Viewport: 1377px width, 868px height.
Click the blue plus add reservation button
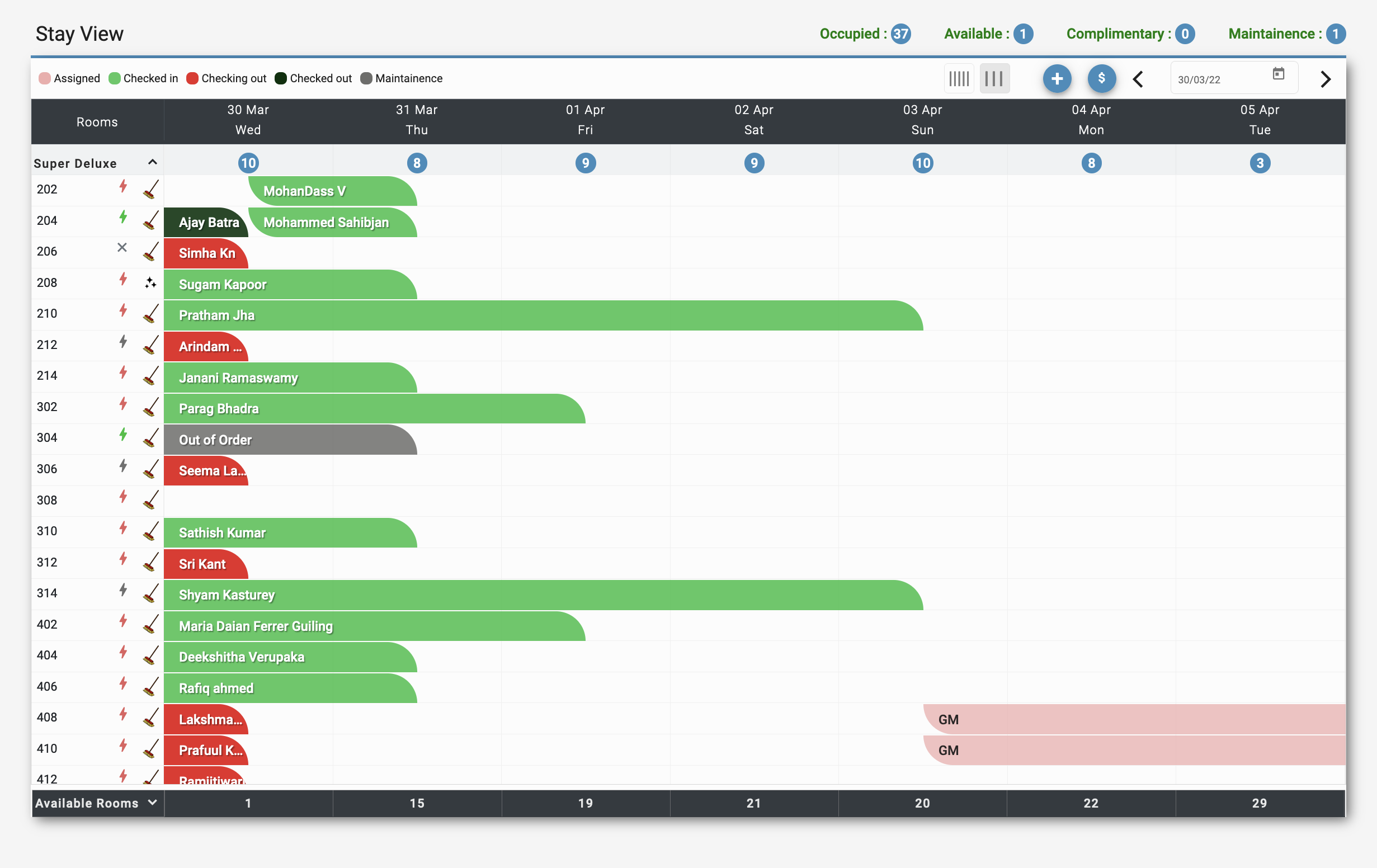coord(1056,78)
